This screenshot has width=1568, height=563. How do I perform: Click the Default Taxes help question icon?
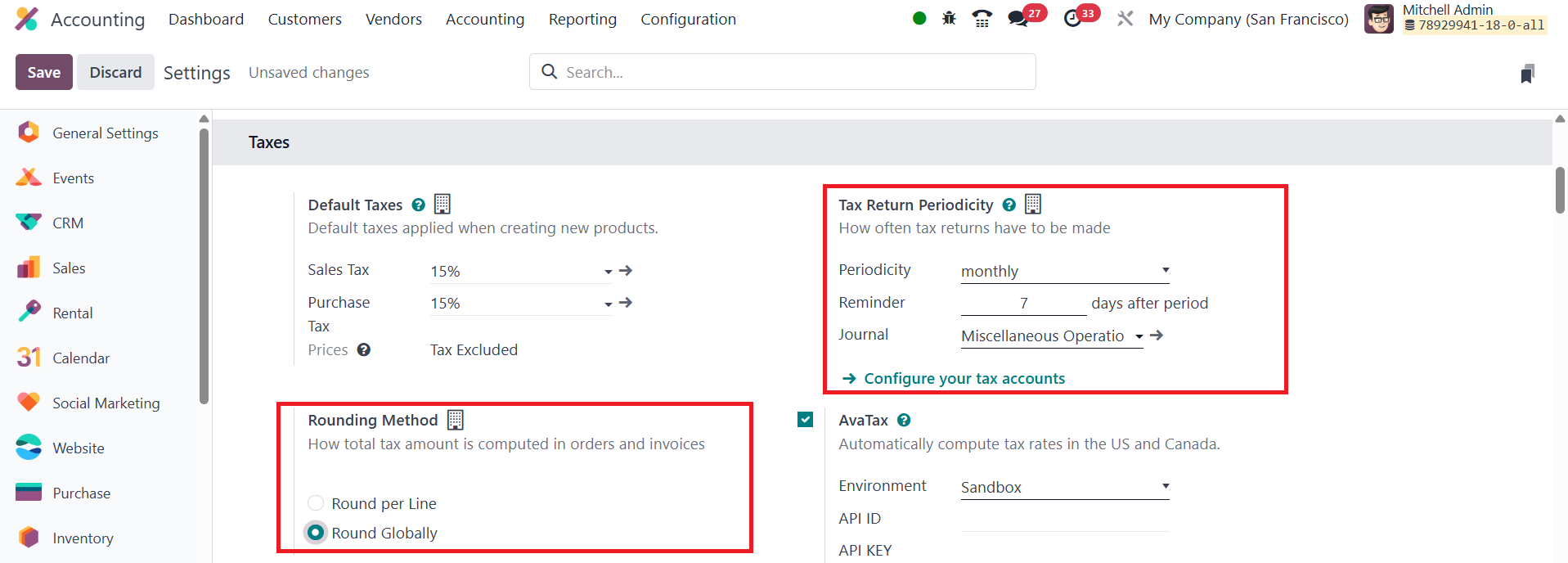point(418,205)
